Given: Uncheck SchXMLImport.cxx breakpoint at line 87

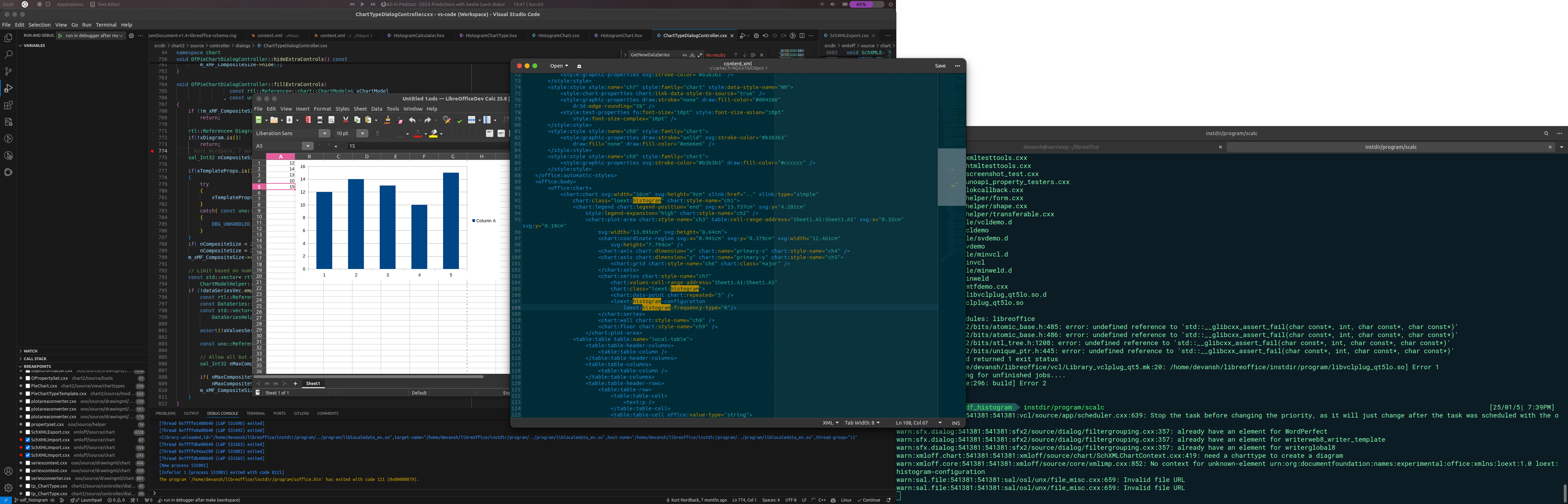Looking at the screenshot, I should coord(28,440).
